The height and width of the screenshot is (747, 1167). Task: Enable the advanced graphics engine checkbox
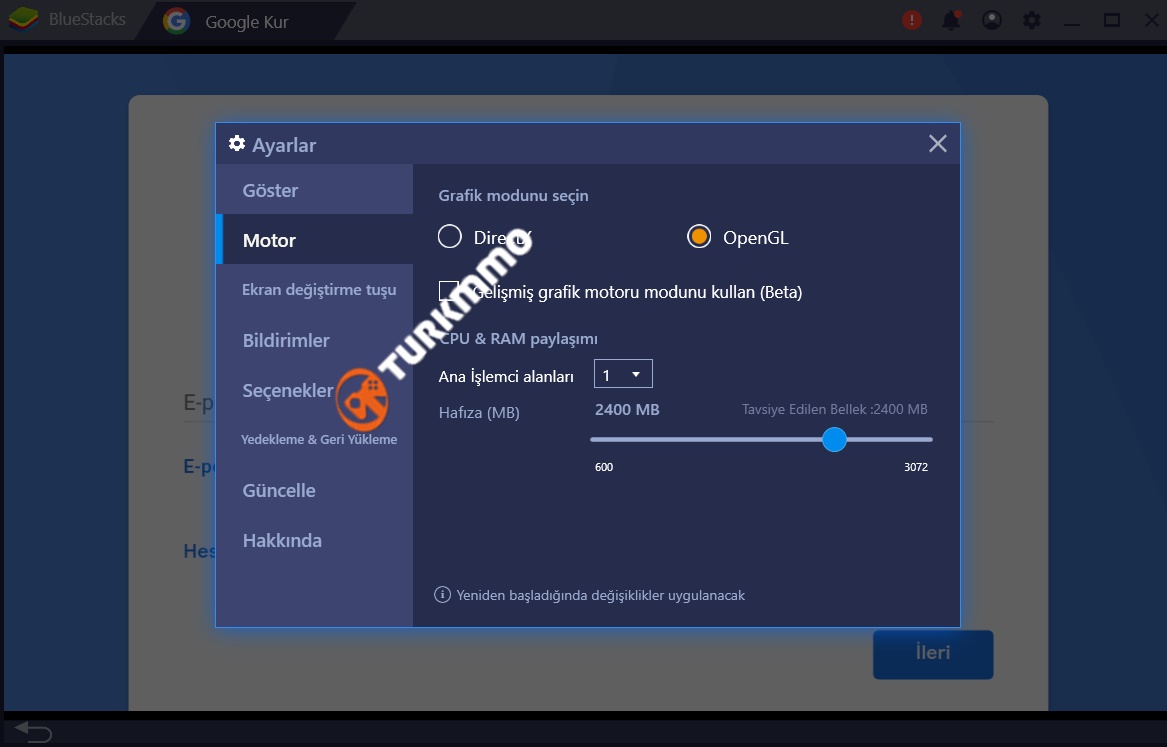[449, 291]
